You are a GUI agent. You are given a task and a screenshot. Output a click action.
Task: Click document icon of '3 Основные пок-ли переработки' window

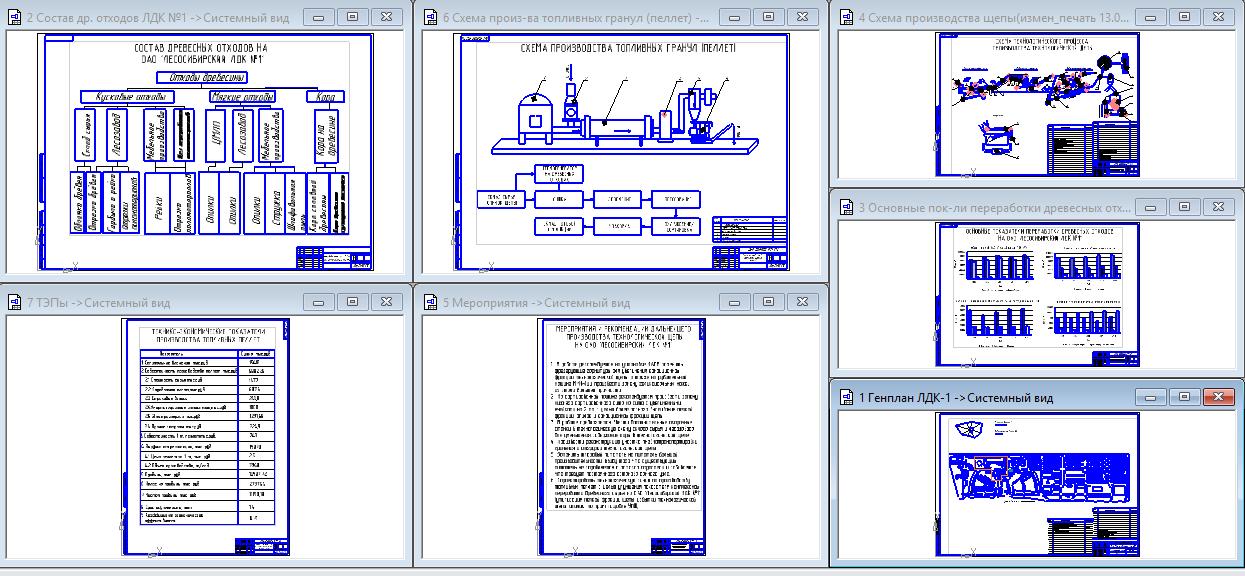846,207
